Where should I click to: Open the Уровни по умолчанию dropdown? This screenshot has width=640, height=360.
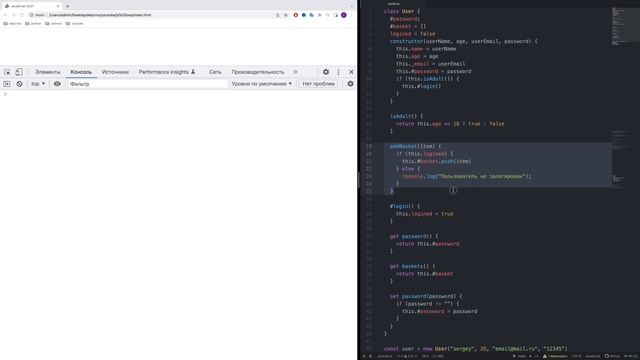click(x=262, y=84)
